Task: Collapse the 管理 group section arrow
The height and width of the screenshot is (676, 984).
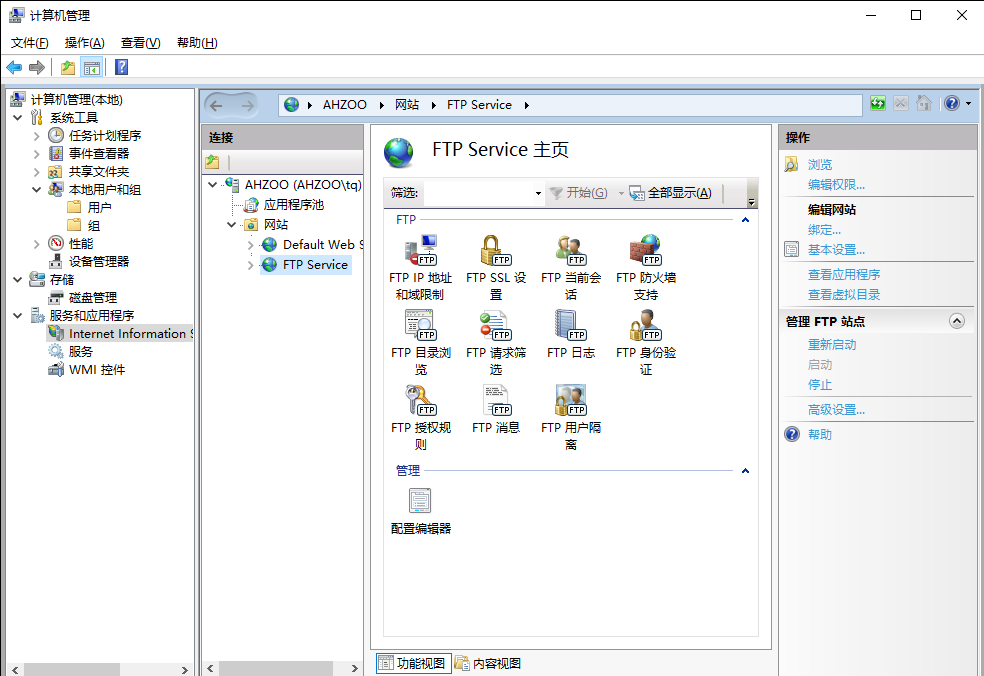Action: [x=745, y=471]
